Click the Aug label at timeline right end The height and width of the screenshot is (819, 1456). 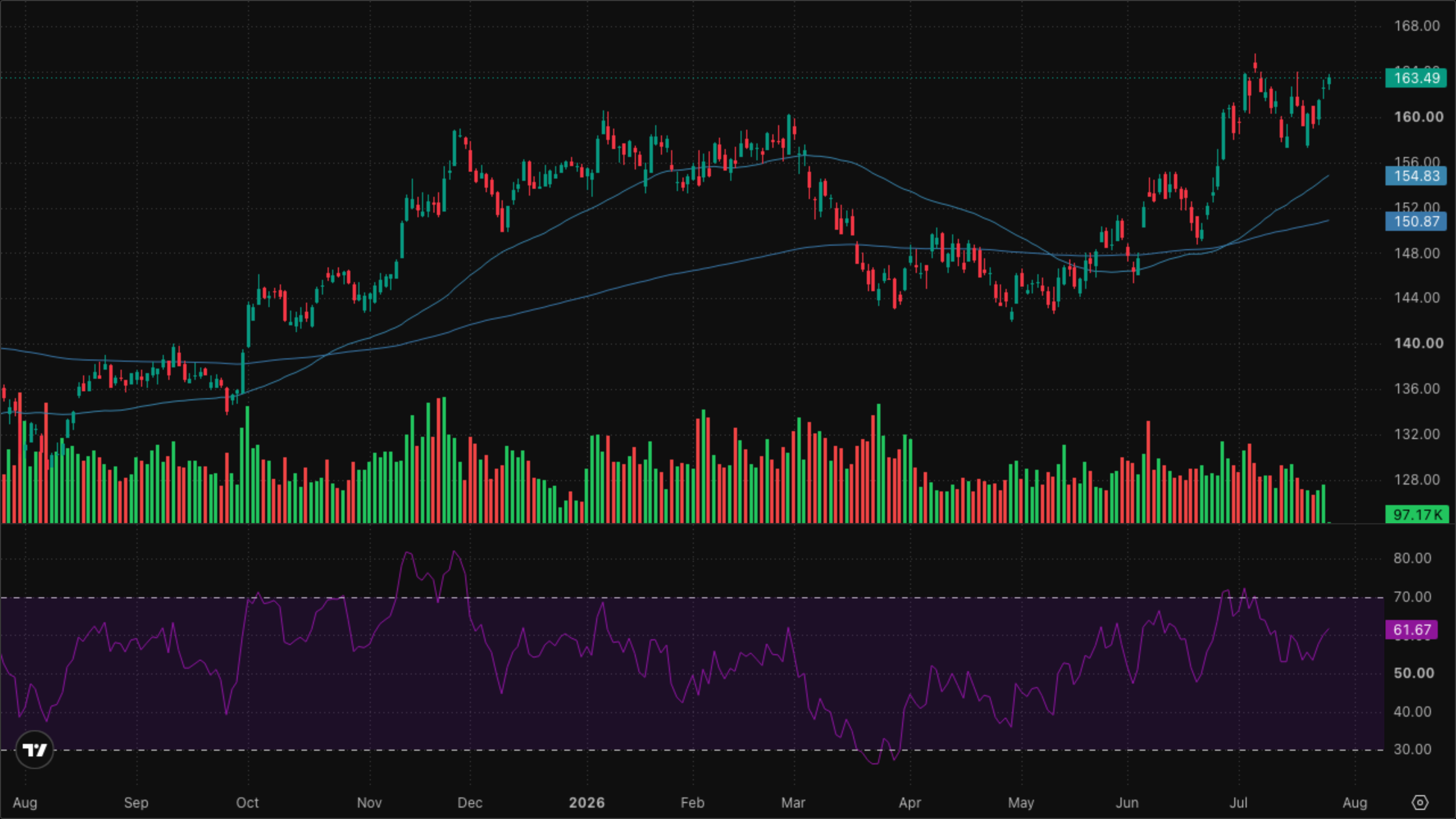1355,803
